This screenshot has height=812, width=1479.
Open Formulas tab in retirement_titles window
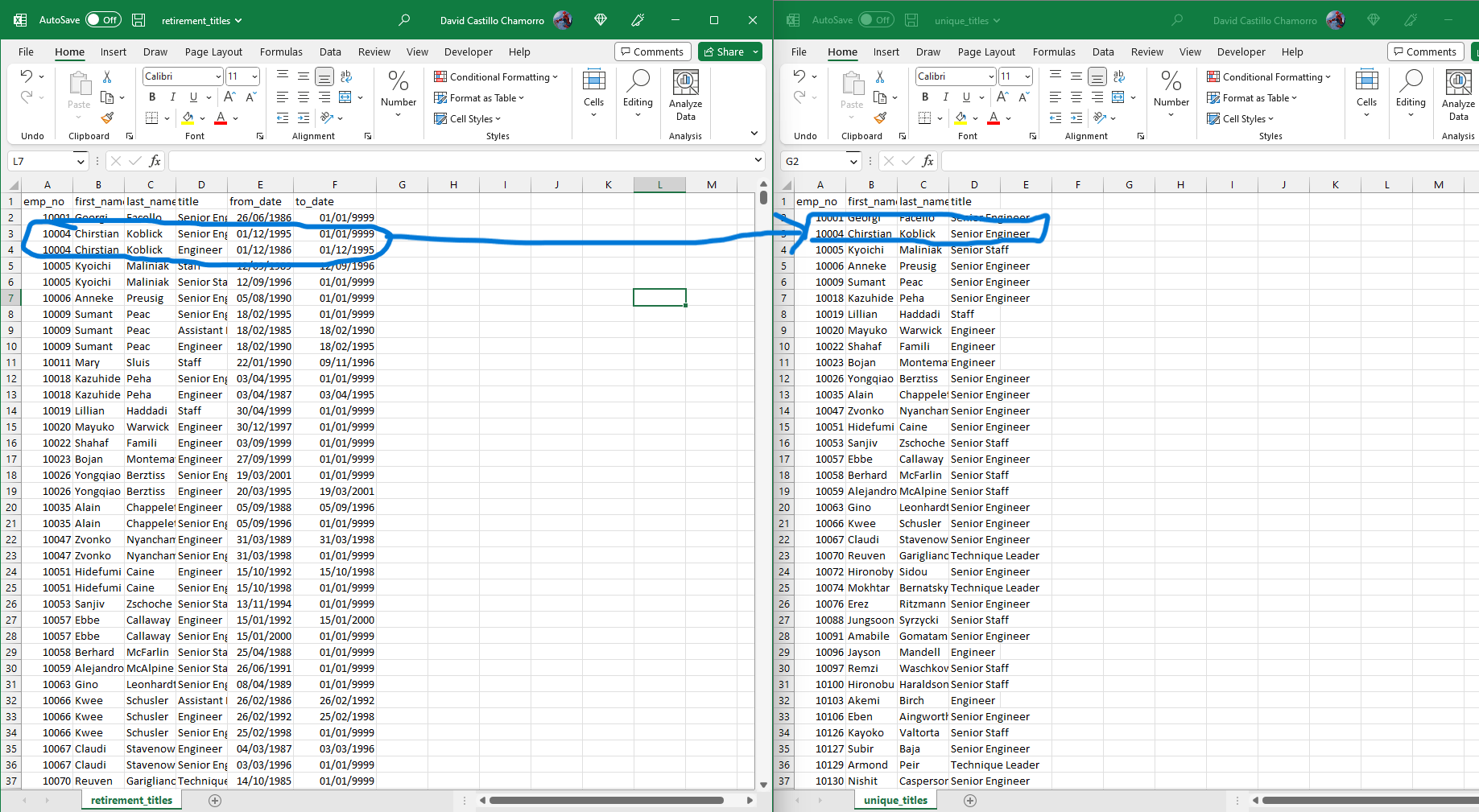(x=281, y=52)
